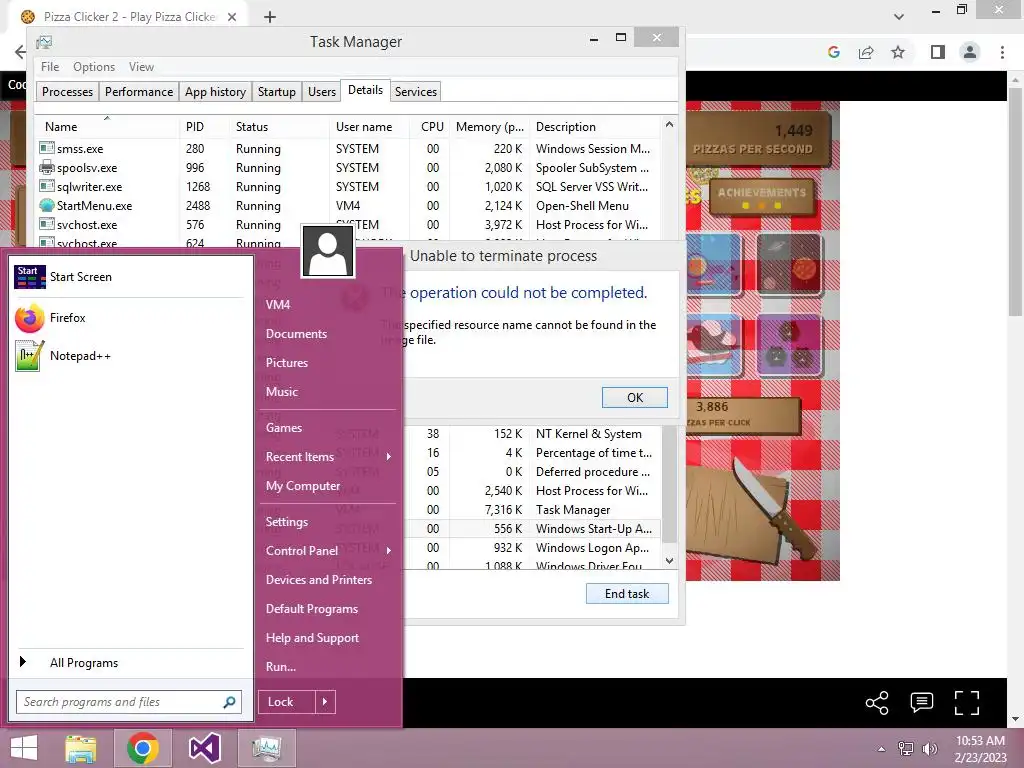The height and width of the screenshot is (768, 1024).
Task: Toggle Chrome side panel icon
Action: coord(938,52)
